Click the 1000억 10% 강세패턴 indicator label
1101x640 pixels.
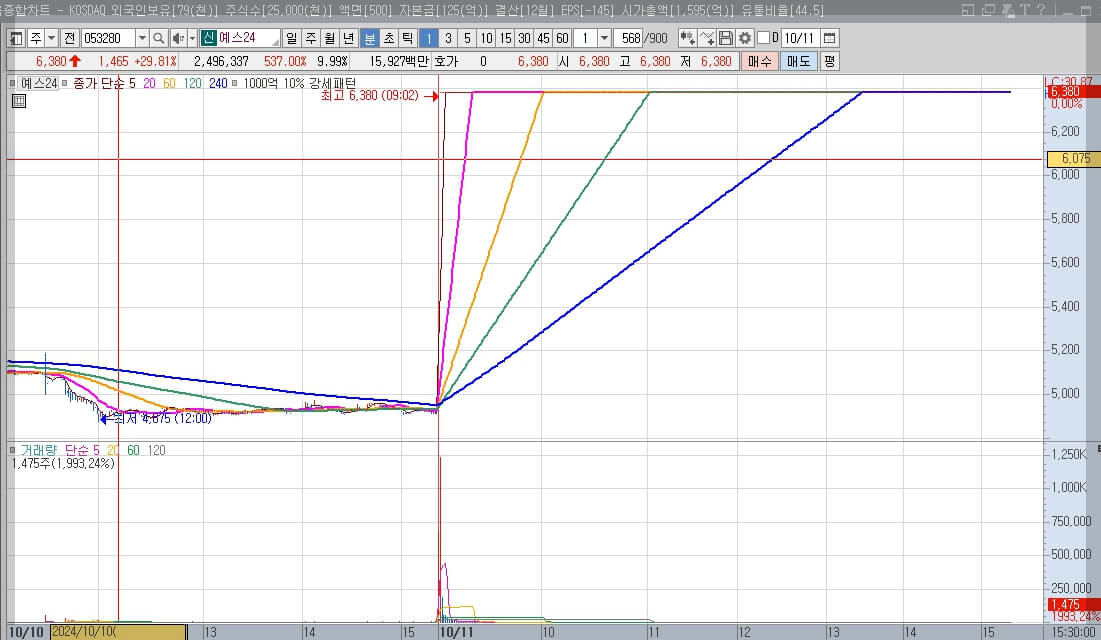[300, 83]
